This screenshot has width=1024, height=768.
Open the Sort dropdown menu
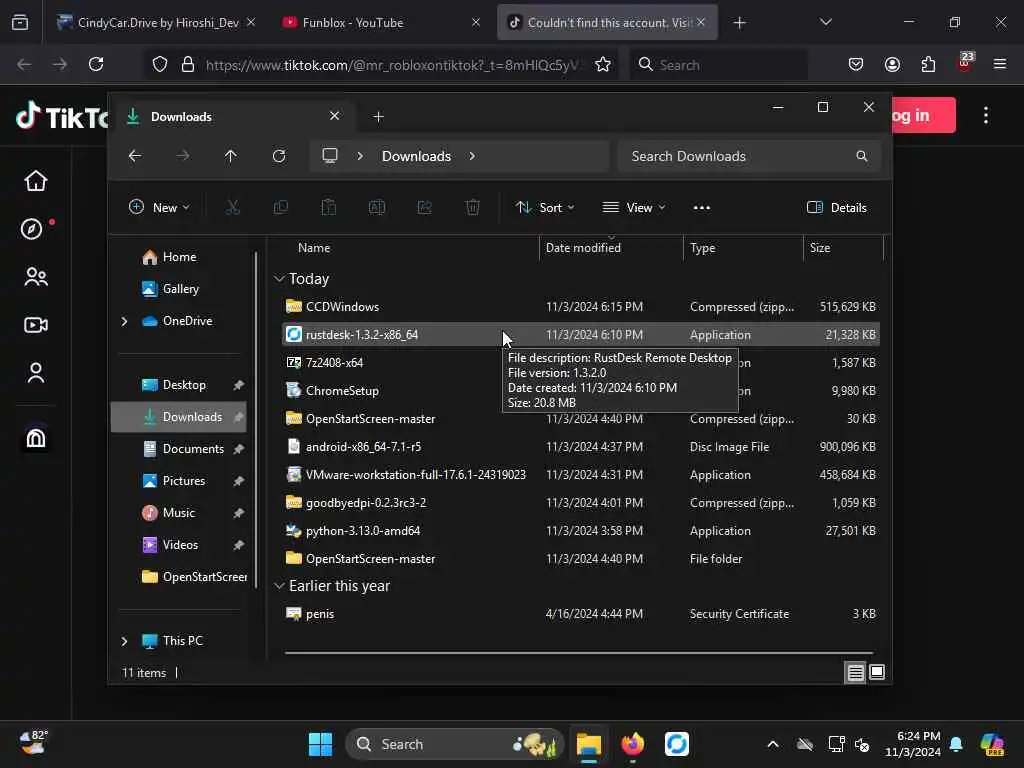coord(545,208)
